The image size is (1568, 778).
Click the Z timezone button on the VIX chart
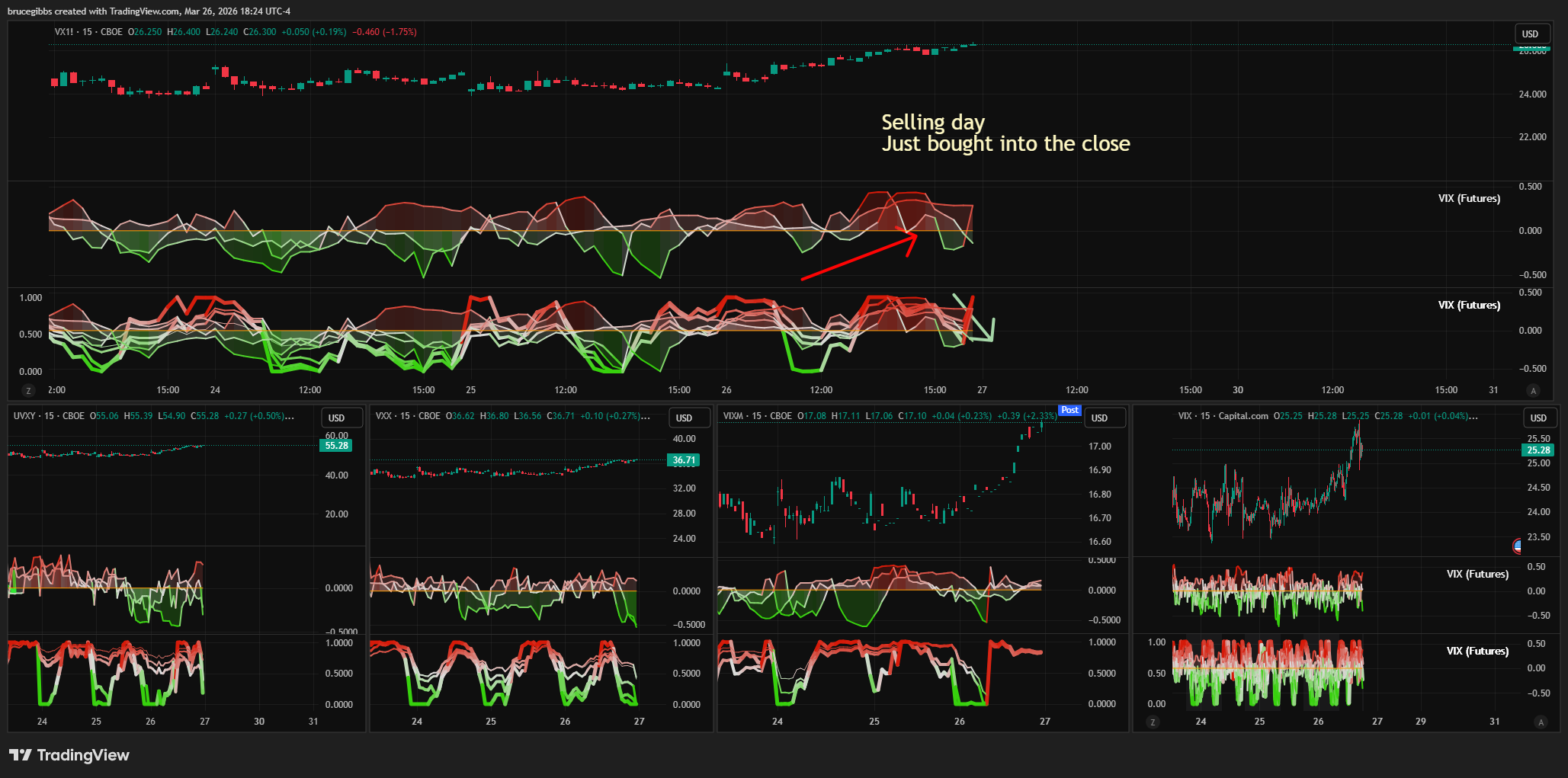[x=1153, y=722]
